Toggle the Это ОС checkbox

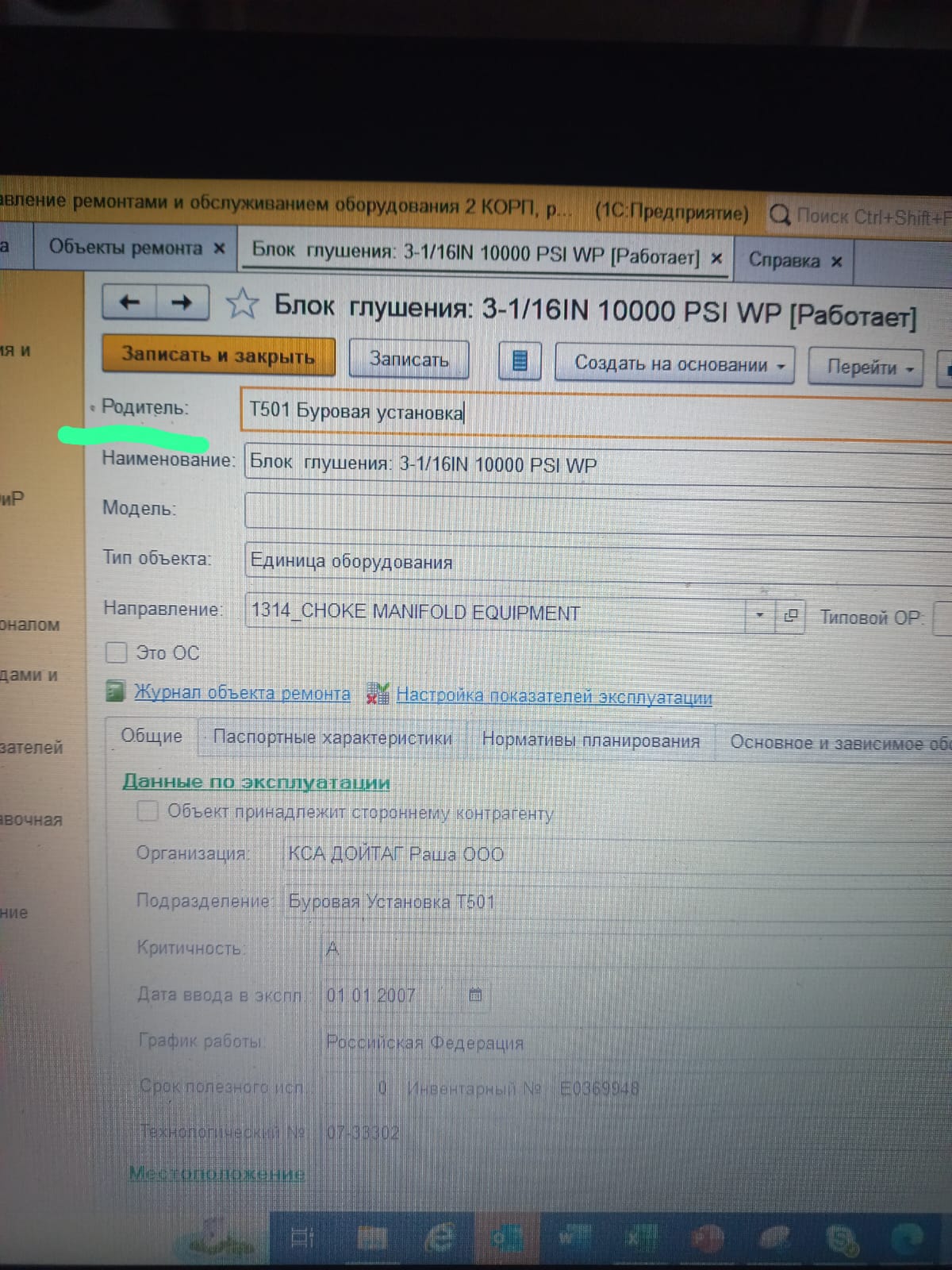tap(117, 652)
